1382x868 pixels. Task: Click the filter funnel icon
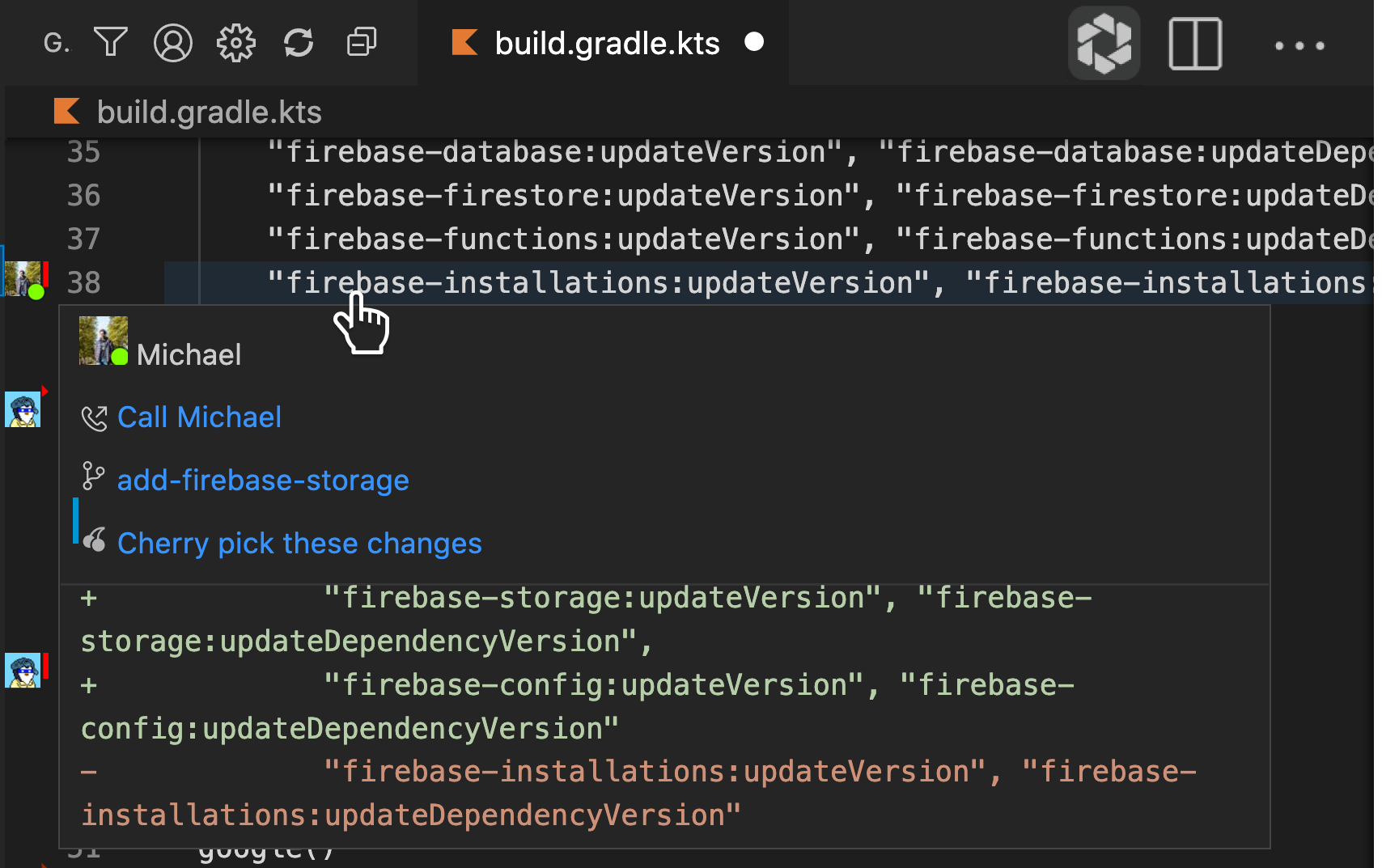[x=111, y=42]
